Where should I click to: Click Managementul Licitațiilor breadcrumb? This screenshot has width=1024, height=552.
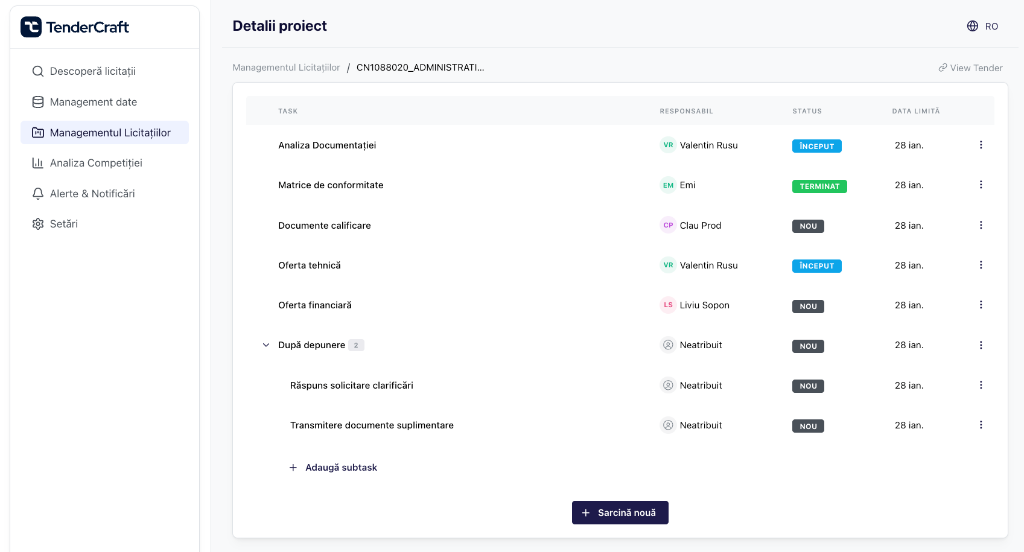pyautogui.click(x=286, y=68)
